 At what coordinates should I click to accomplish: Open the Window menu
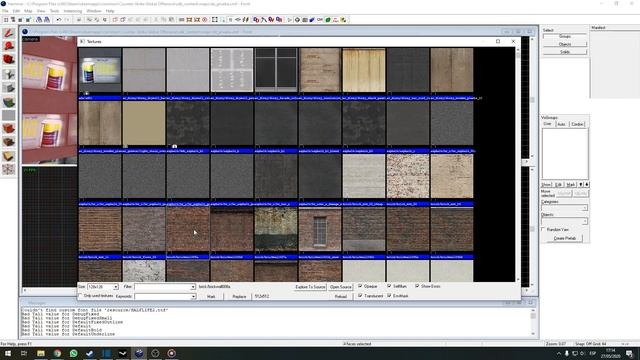94,11
